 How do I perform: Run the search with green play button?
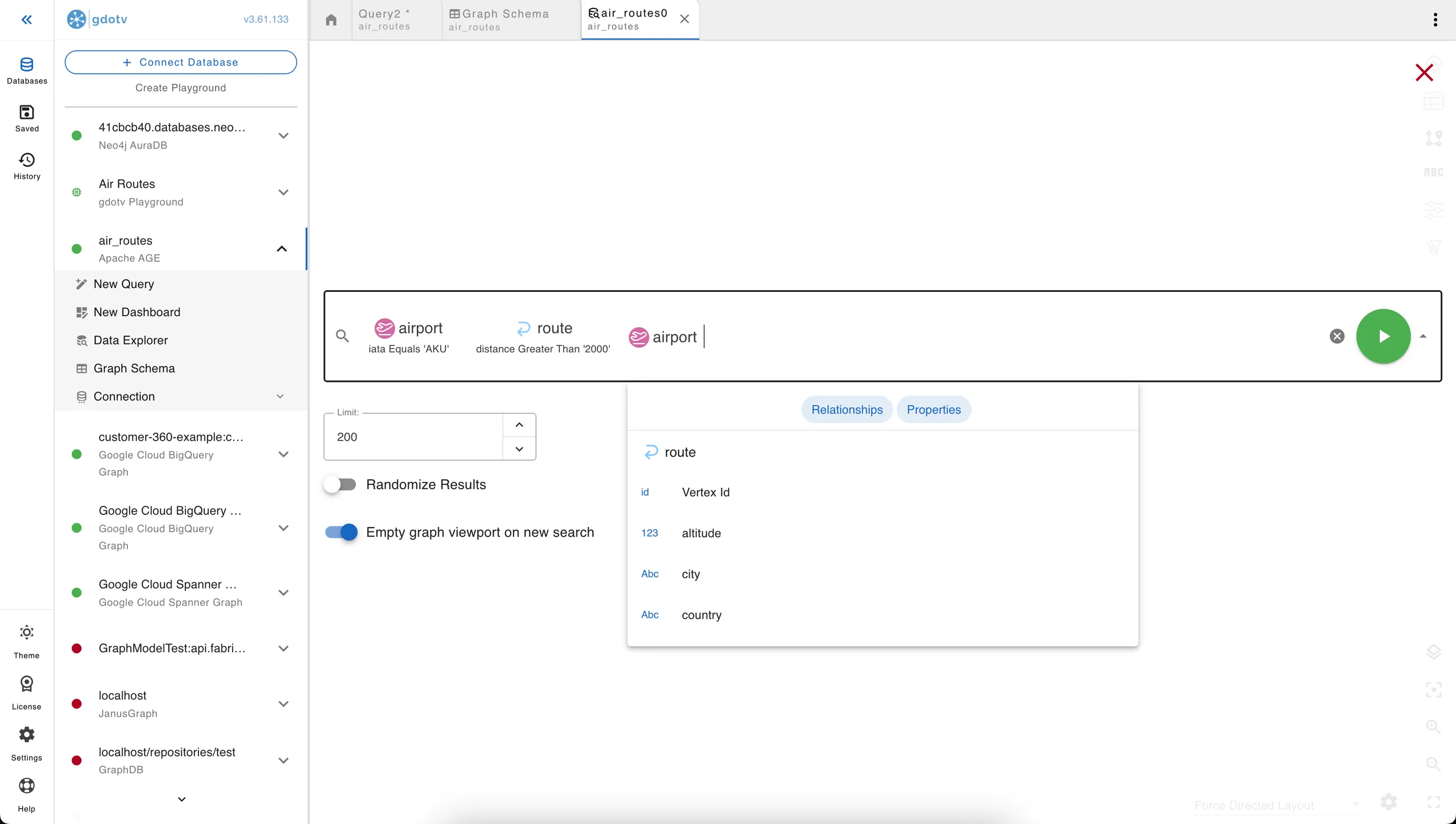1383,336
